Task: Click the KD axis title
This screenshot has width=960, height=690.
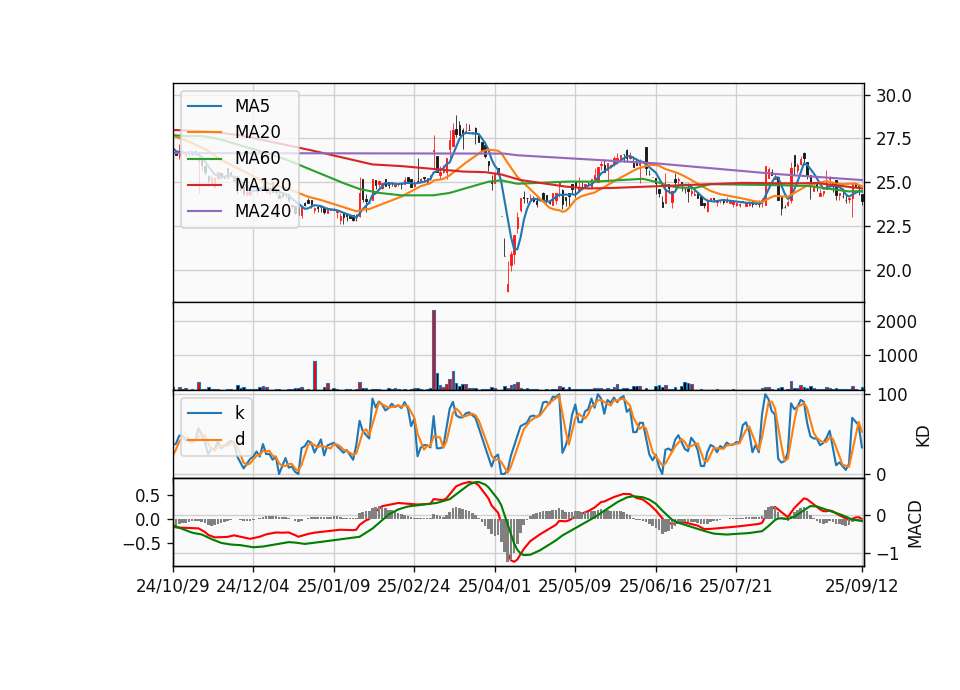Action: [x=922, y=437]
